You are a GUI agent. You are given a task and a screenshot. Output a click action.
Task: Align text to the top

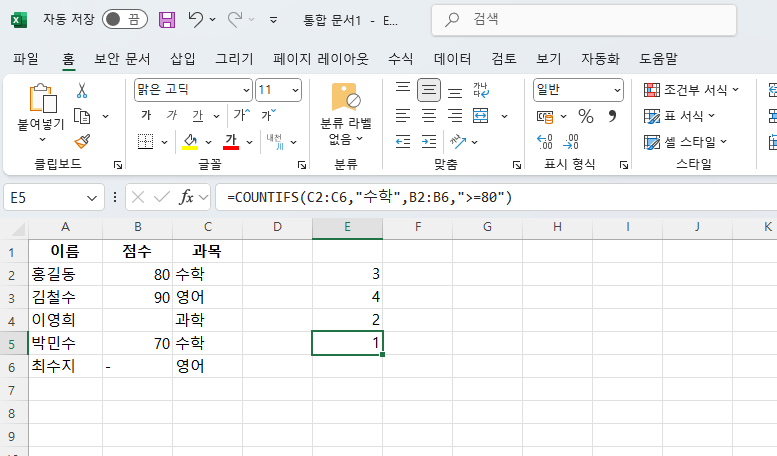coord(403,90)
